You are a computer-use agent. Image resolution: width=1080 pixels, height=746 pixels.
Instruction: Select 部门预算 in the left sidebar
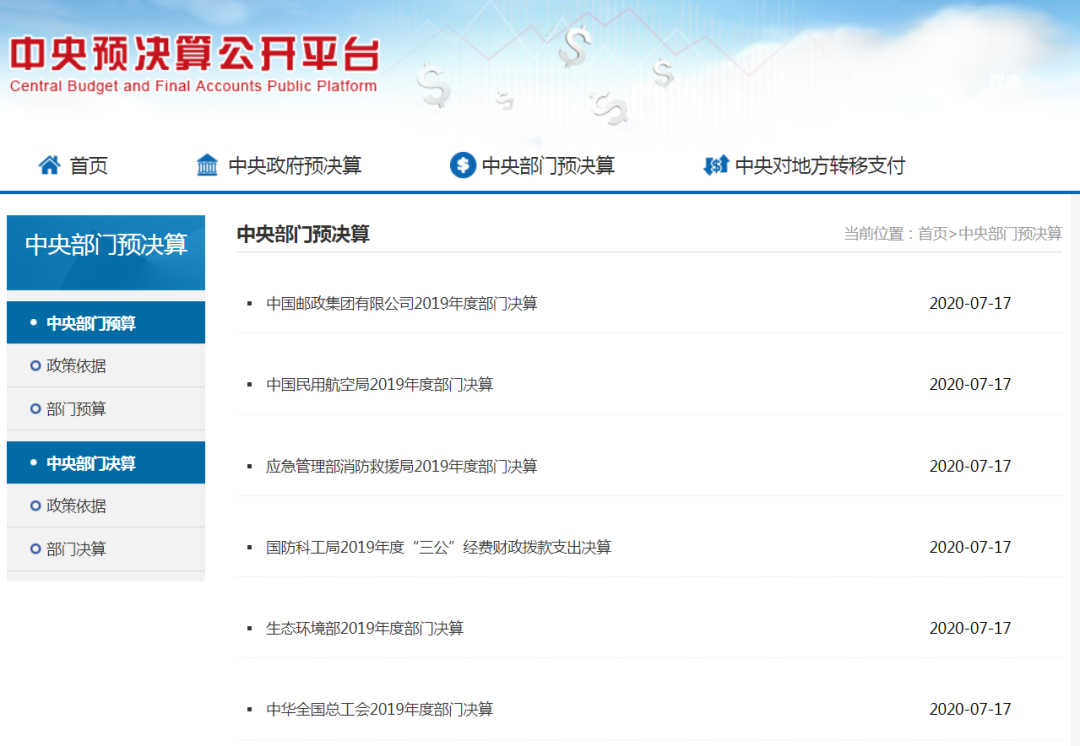coord(76,409)
